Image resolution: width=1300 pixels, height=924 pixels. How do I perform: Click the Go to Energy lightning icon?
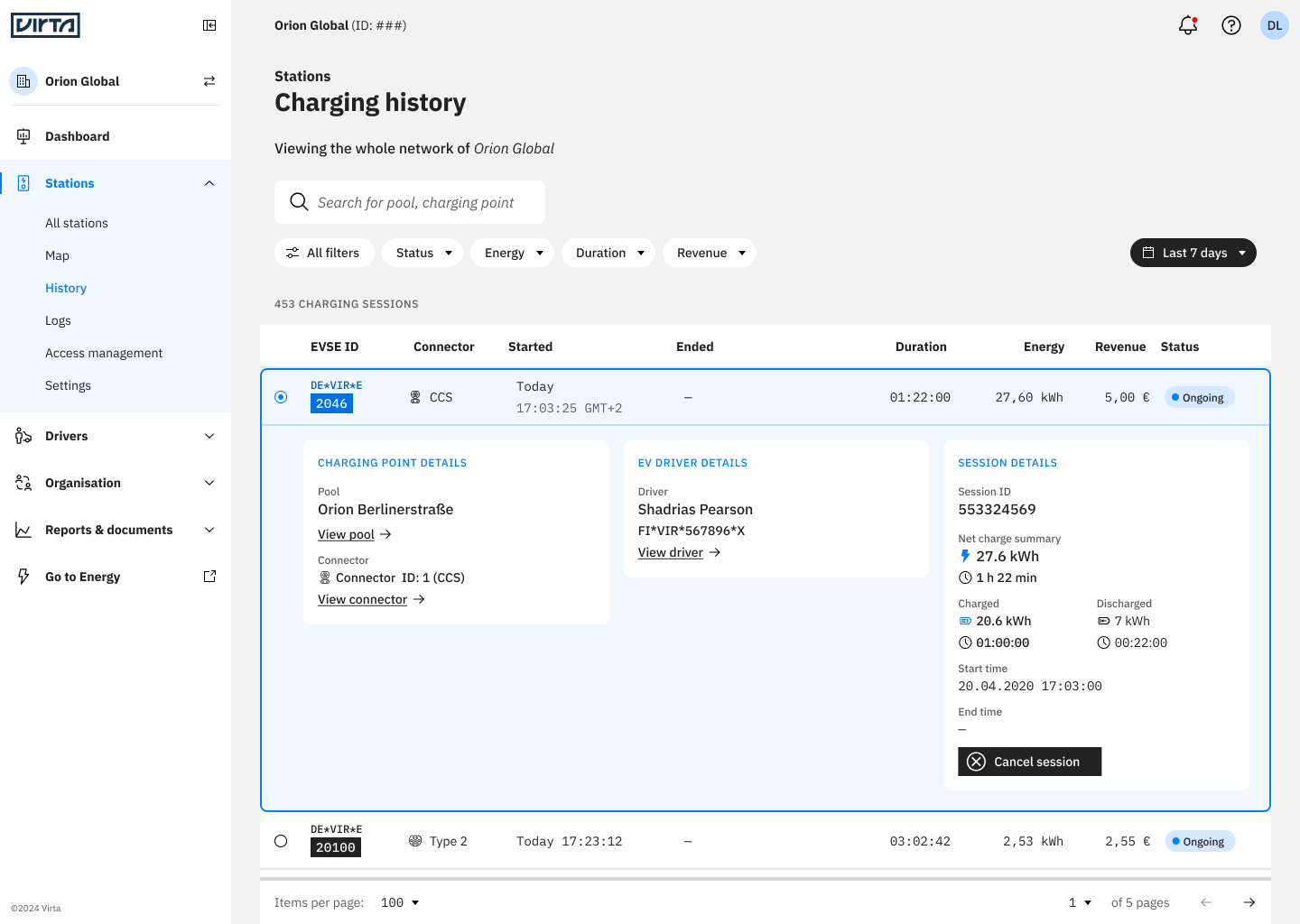coord(23,577)
